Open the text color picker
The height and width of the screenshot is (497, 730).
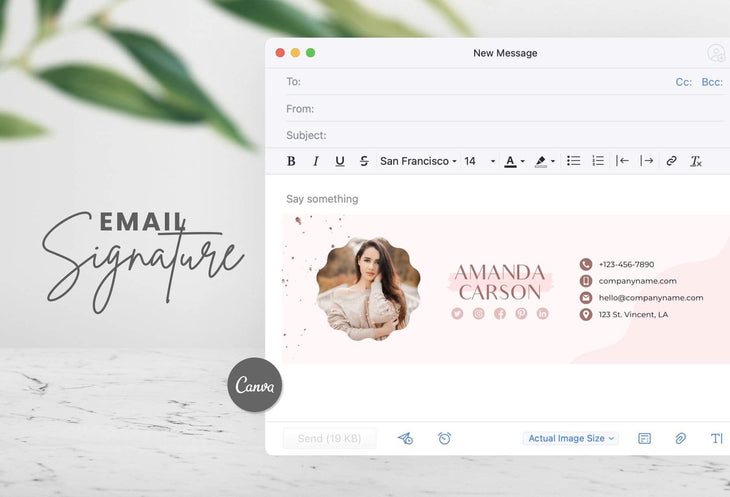pos(514,161)
